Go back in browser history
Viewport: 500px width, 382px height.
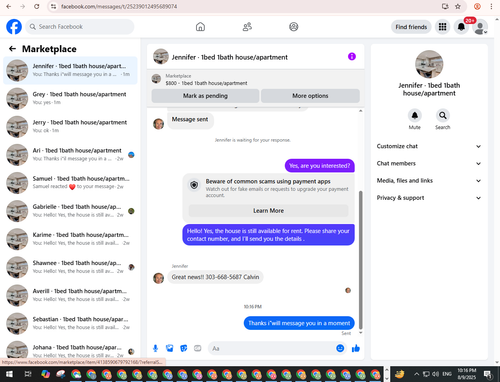point(8,6)
